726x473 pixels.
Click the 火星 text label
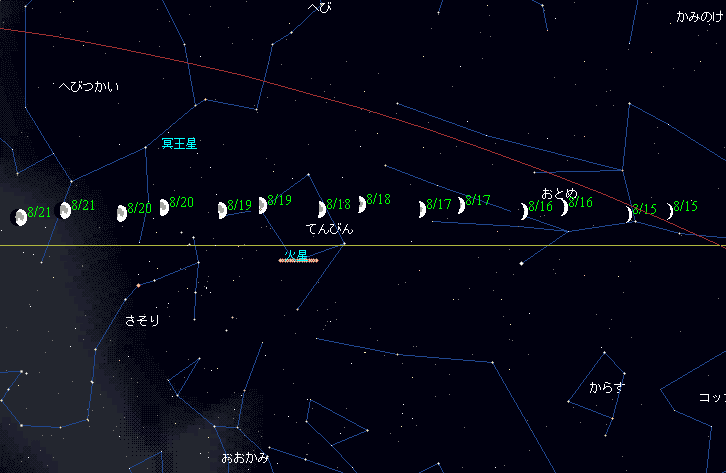pos(295,254)
